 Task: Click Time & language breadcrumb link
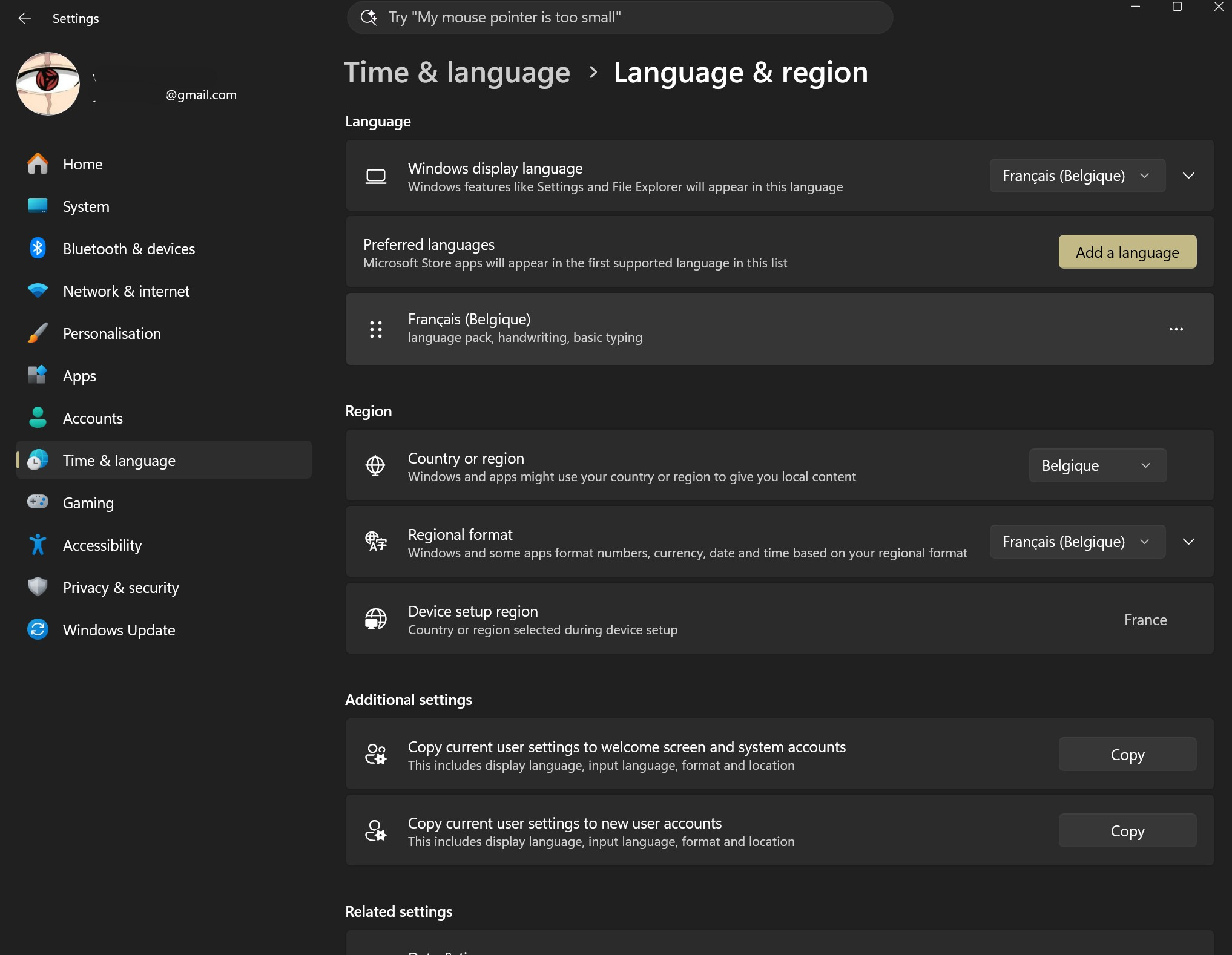457,73
